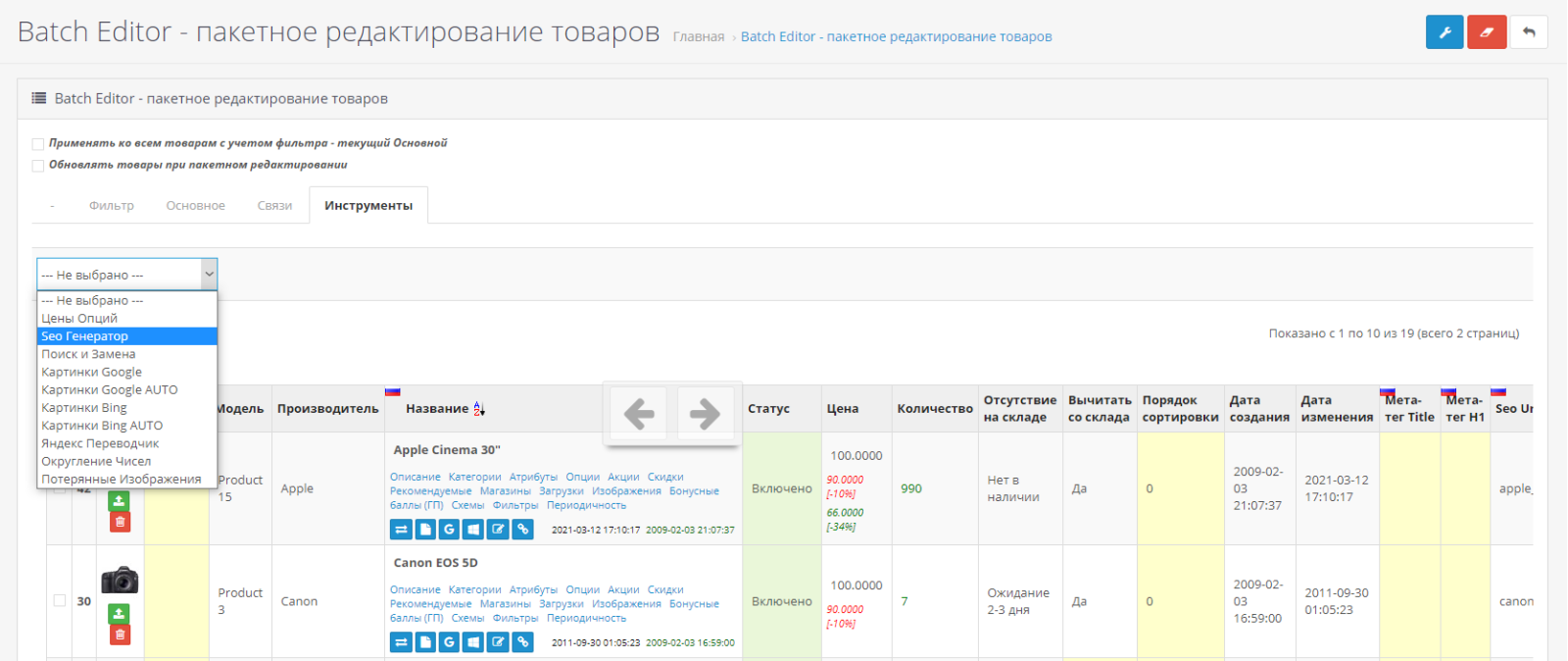
Task: Choose '--- Не выбрано ---' list option
Action: click(x=127, y=300)
